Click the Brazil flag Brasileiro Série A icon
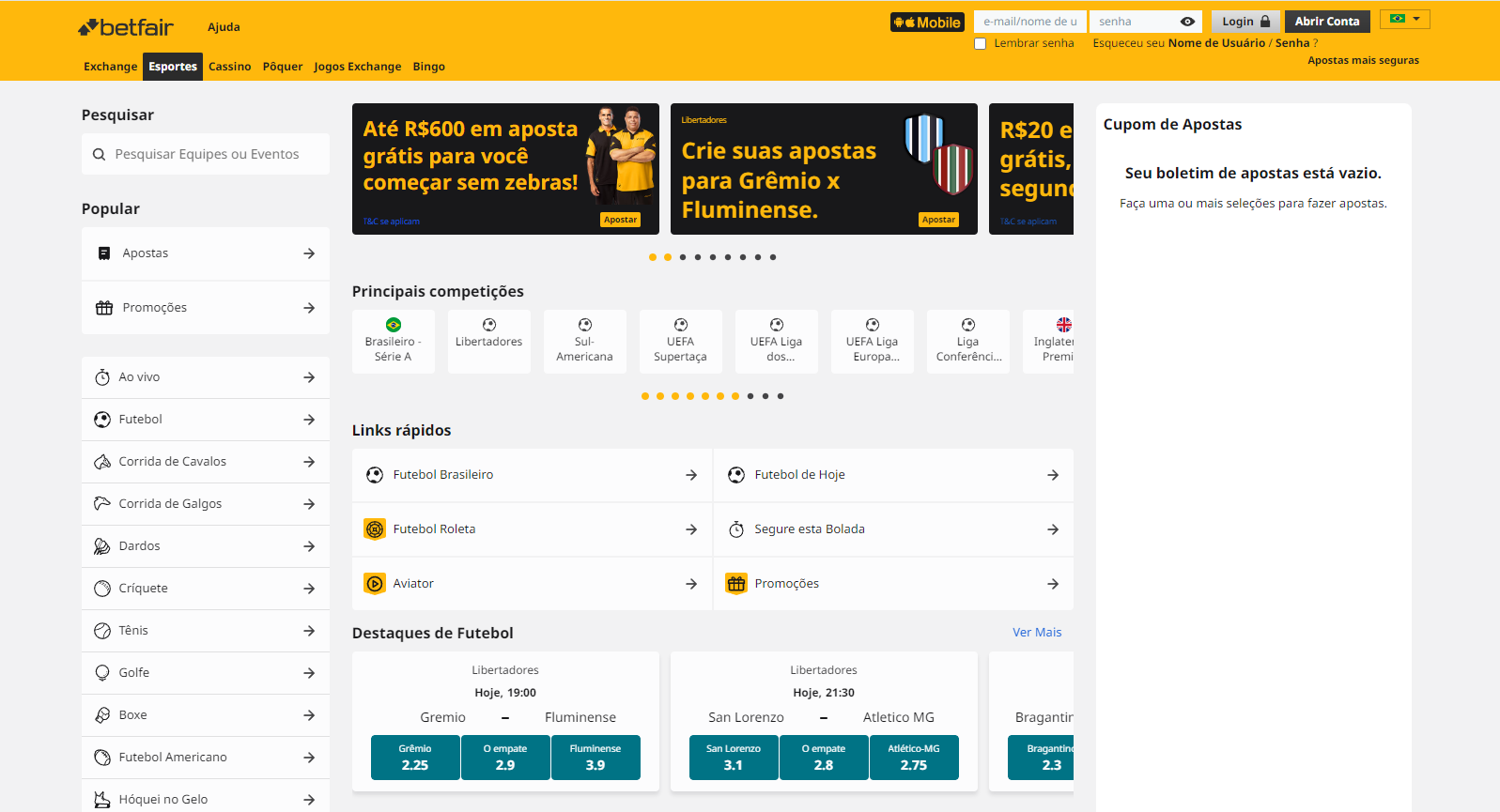This screenshot has width=1500, height=812. tap(394, 325)
